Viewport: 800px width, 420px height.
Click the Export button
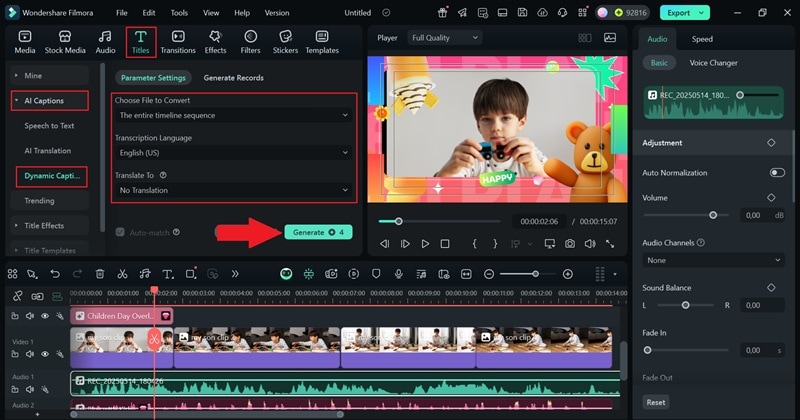pos(684,13)
